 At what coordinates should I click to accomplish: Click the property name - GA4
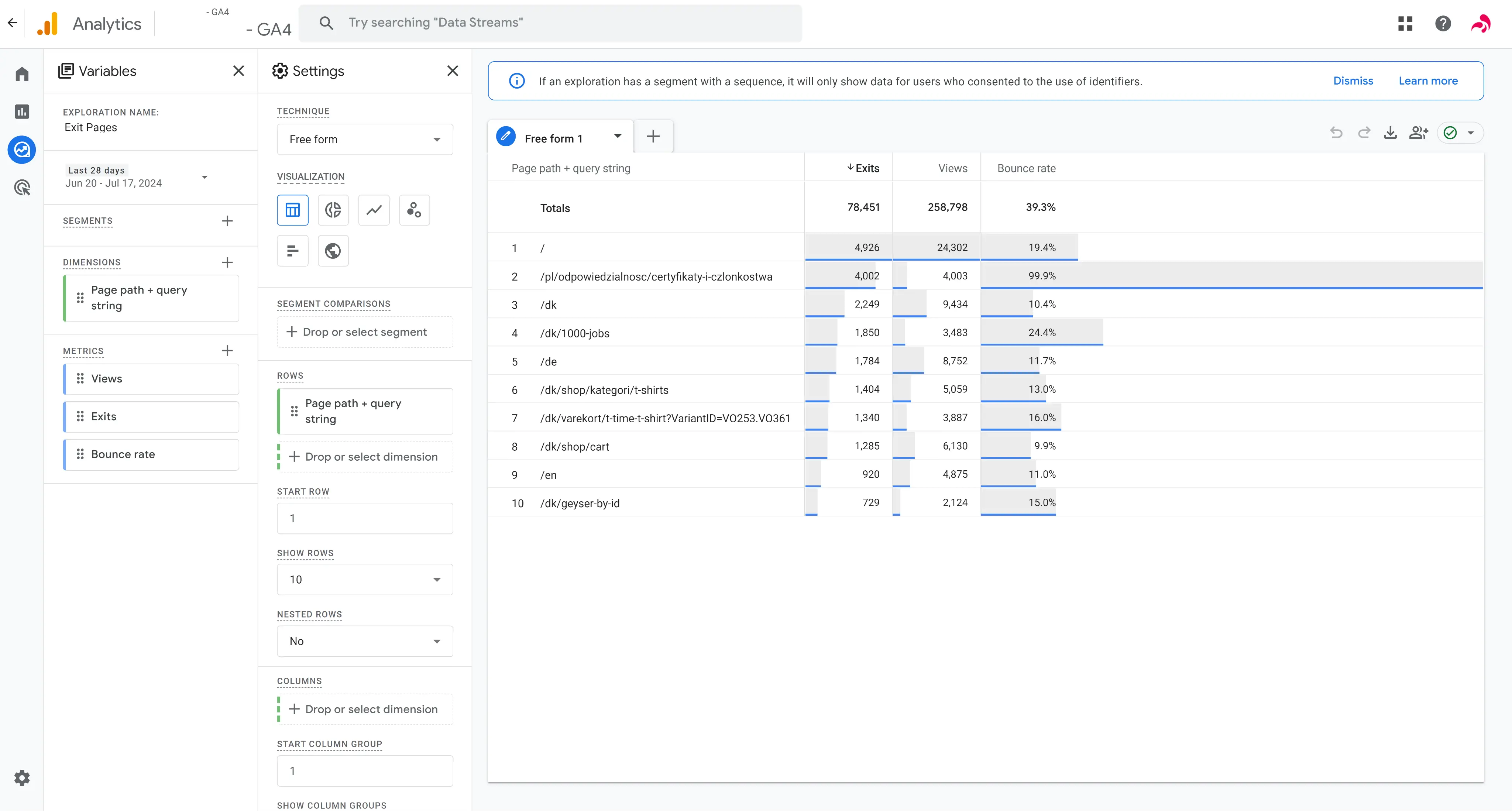coord(269,29)
